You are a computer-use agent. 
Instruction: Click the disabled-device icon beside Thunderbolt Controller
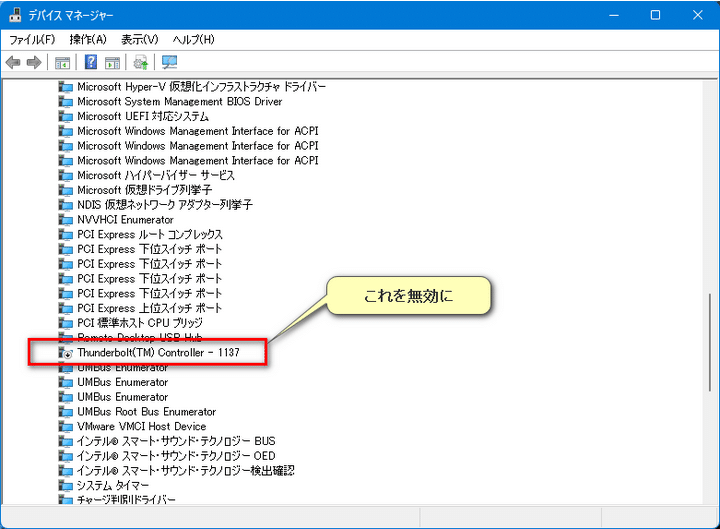click(66, 353)
